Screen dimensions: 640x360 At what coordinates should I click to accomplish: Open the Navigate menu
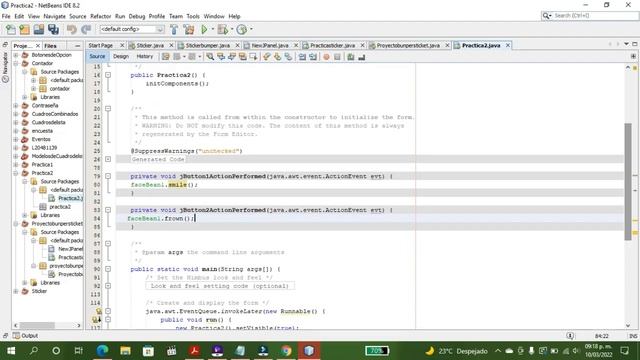click(x=54, y=16)
